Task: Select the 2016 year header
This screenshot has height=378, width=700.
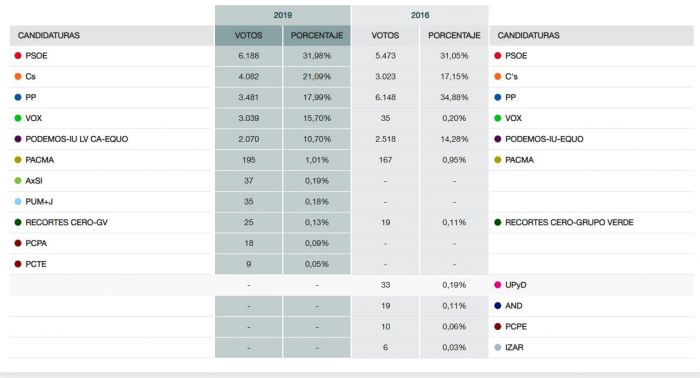Action: click(x=420, y=15)
